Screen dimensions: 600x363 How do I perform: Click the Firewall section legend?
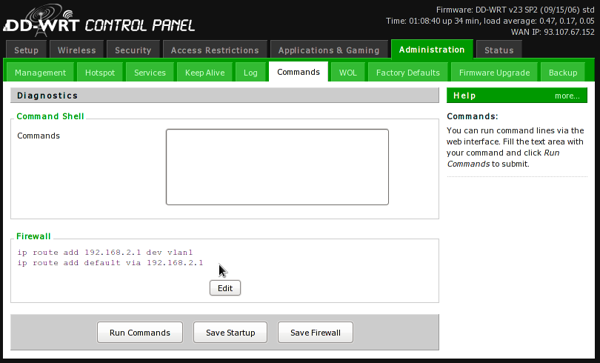(33, 236)
